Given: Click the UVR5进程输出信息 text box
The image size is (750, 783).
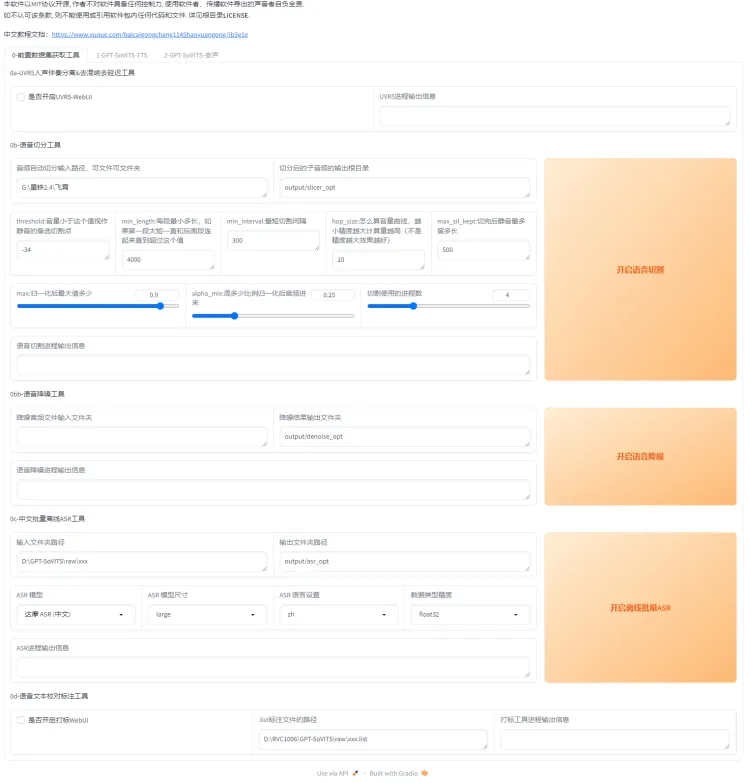Looking at the screenshot, I should coord(554,116).
